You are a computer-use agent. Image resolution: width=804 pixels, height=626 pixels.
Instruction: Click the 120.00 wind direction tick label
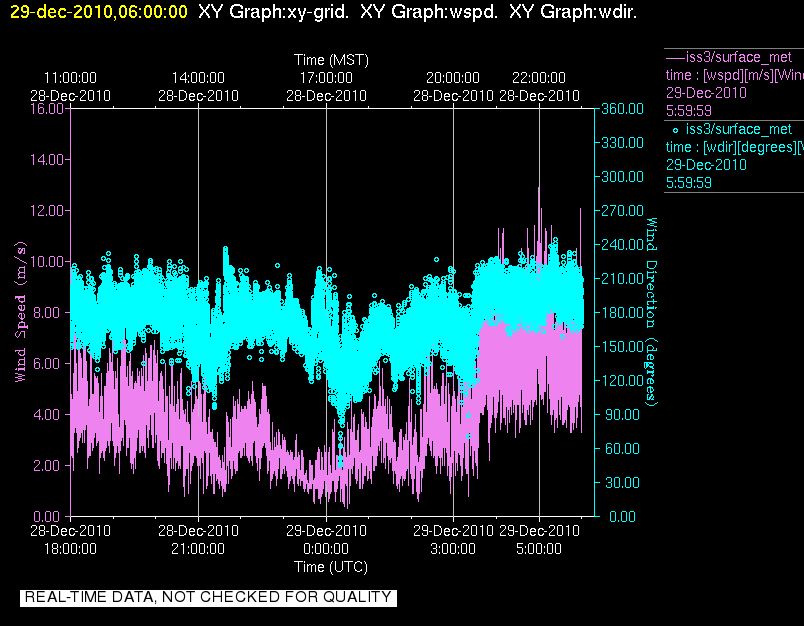pyautogui.click(x=622, y=380)
